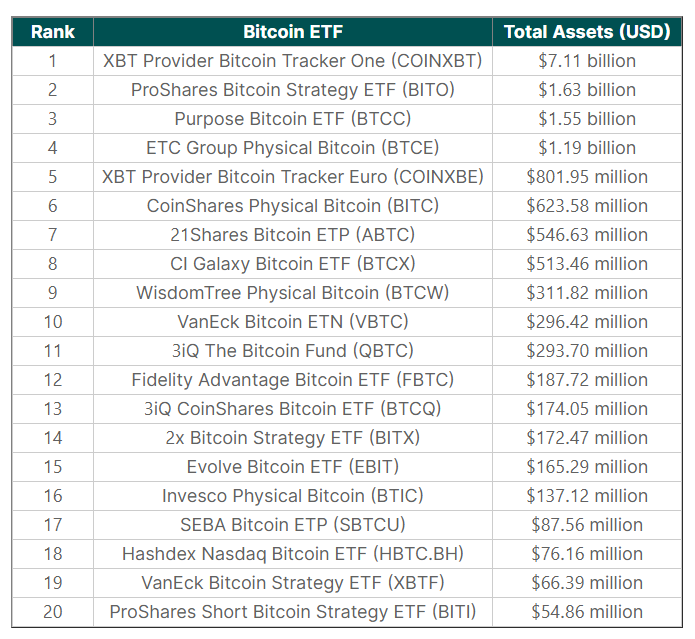This screenshot has height=639, width=695.
Task: Click the Bitcoin ETF column header
Action: coord(292,31)
